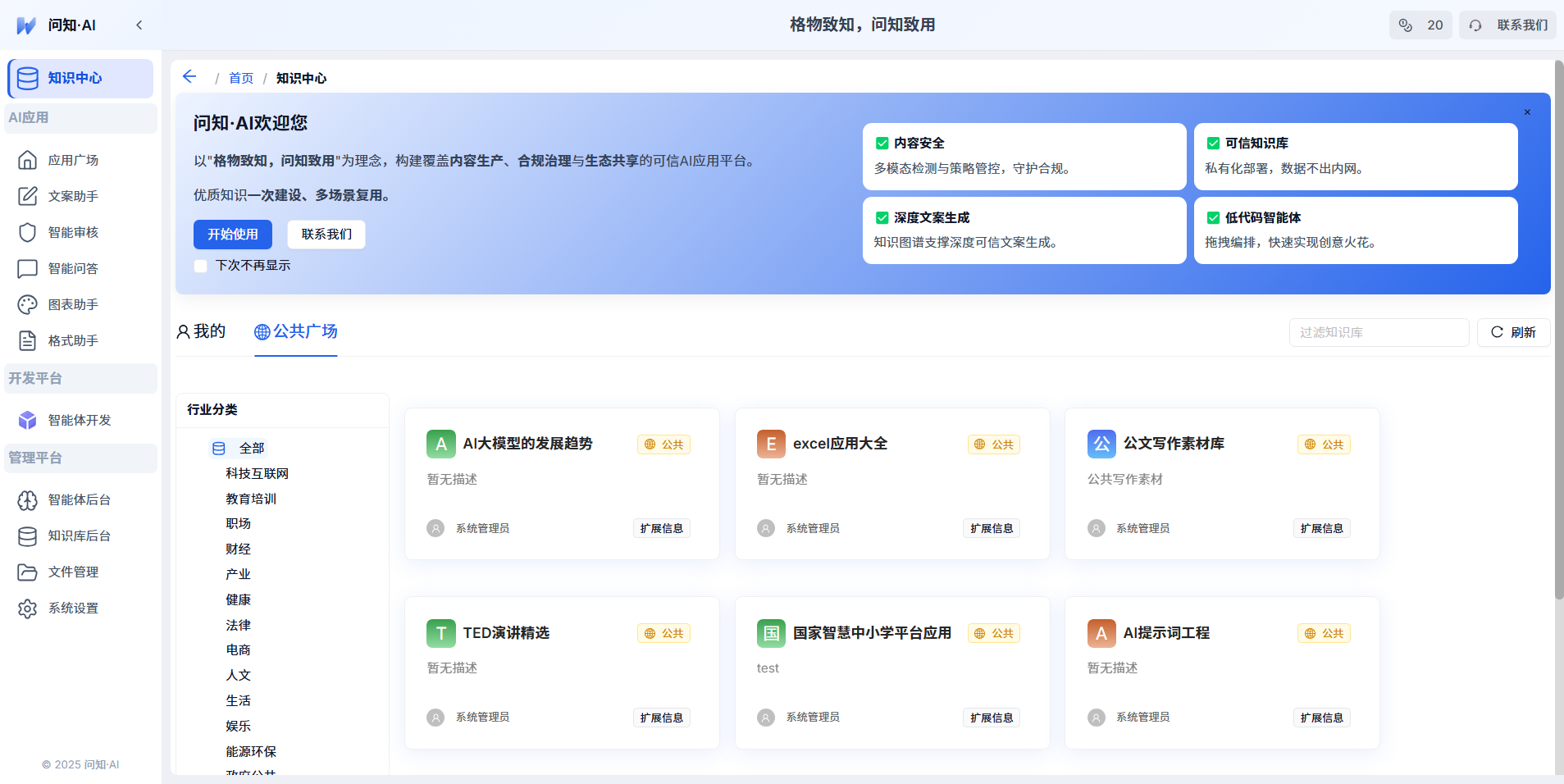Open 知识库后台 in the management panel

click(79, 536)
